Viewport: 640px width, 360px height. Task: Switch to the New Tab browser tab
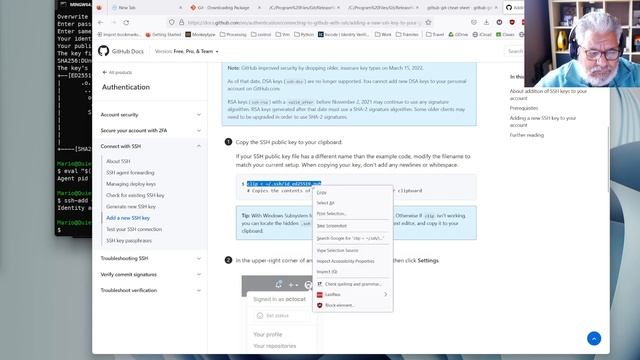[x=146, y=7]
